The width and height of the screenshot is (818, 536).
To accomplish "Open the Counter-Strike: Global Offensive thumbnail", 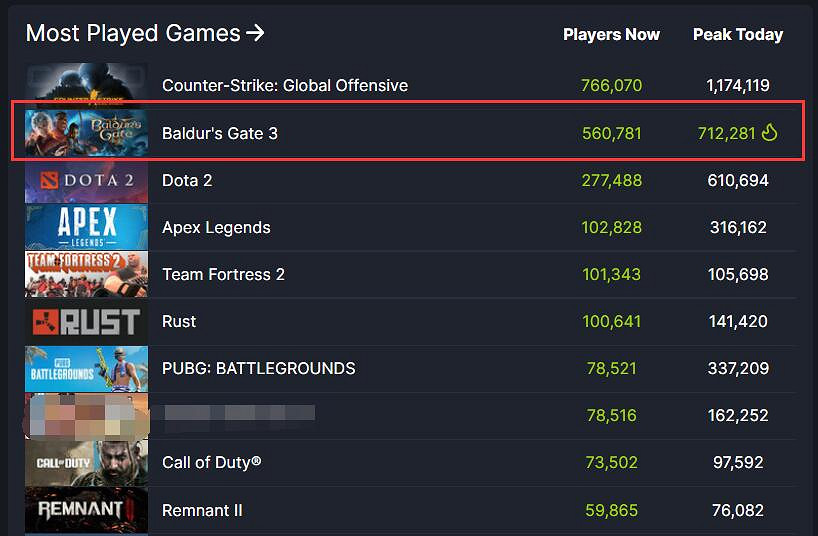I will (86, 85).
